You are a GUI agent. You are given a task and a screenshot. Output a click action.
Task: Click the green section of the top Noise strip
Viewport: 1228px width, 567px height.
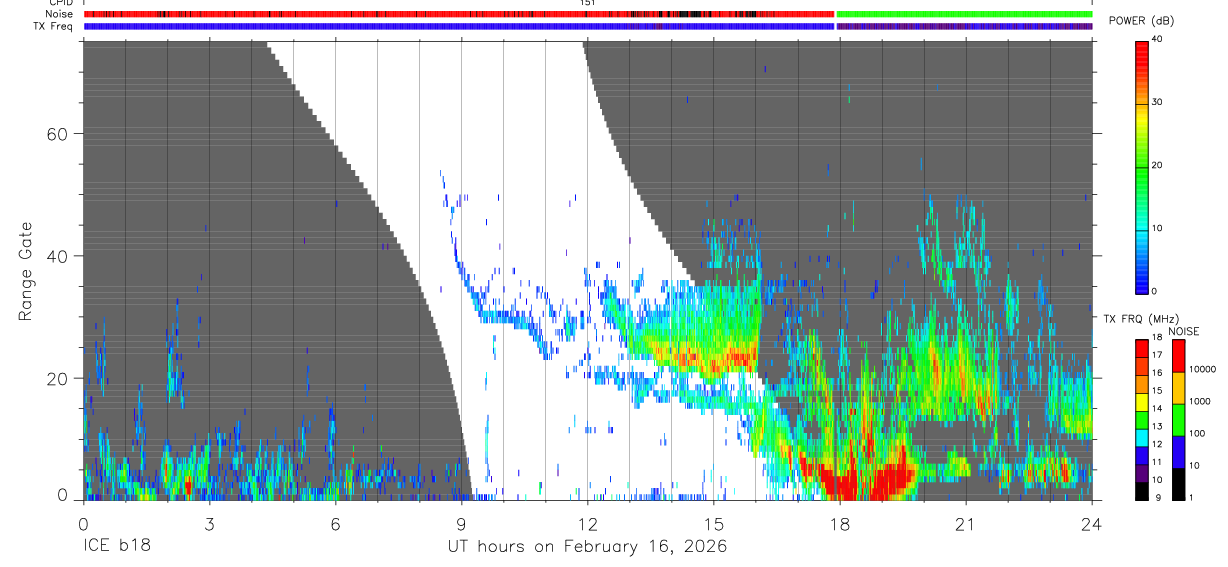964,14
